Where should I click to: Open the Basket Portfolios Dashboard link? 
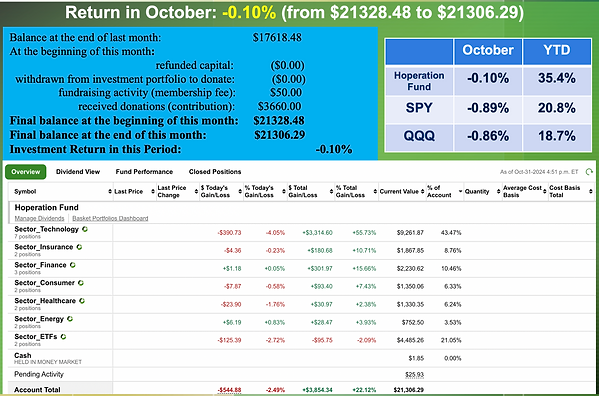[110, 218]
